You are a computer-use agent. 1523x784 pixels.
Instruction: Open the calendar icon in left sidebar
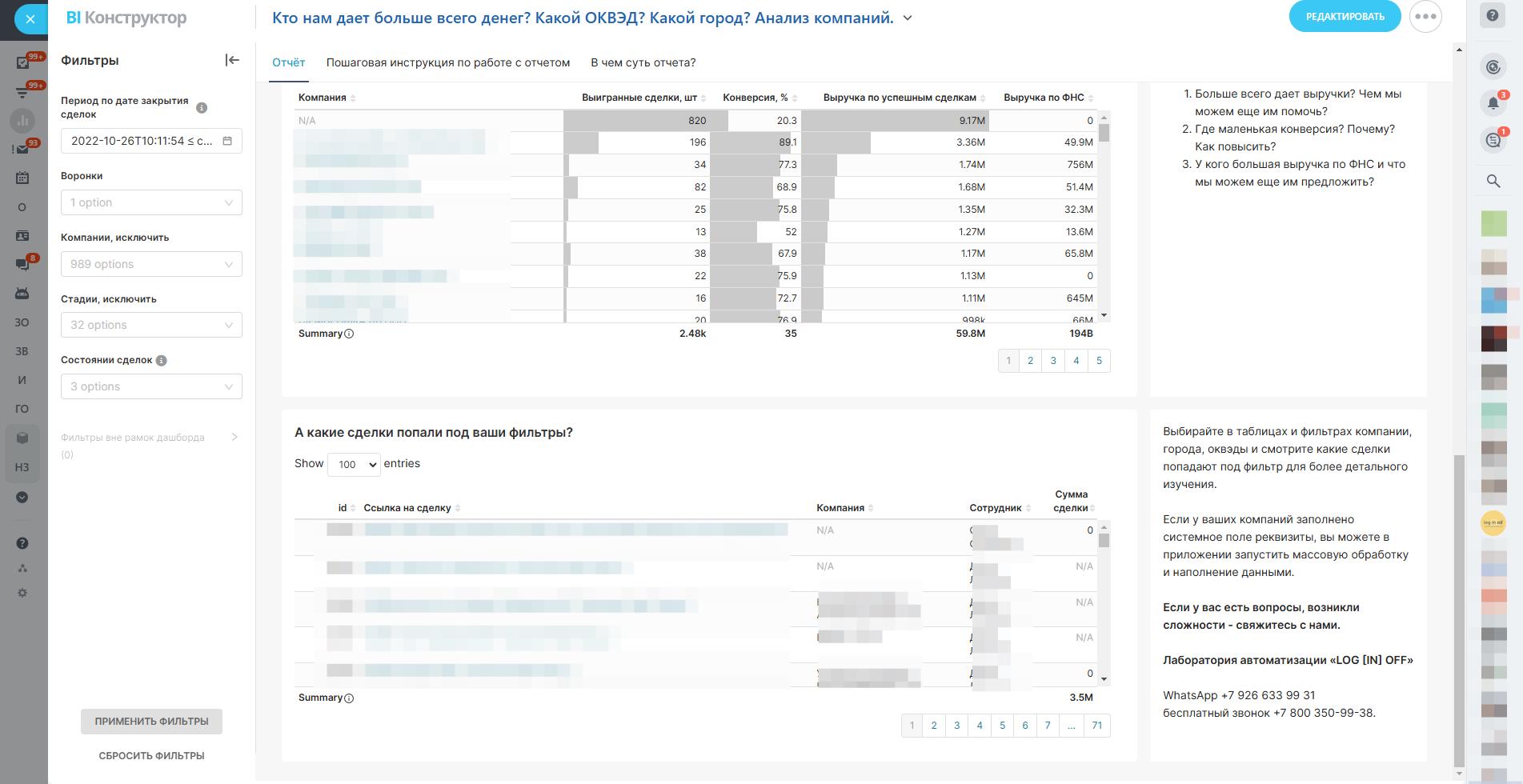pos(22,178)
